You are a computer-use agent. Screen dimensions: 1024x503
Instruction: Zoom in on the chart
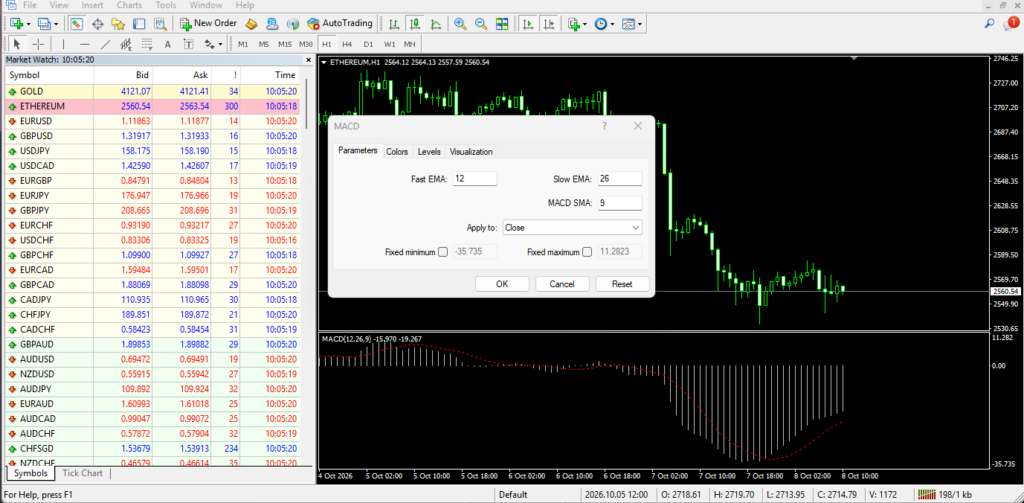tap(460, 24)
